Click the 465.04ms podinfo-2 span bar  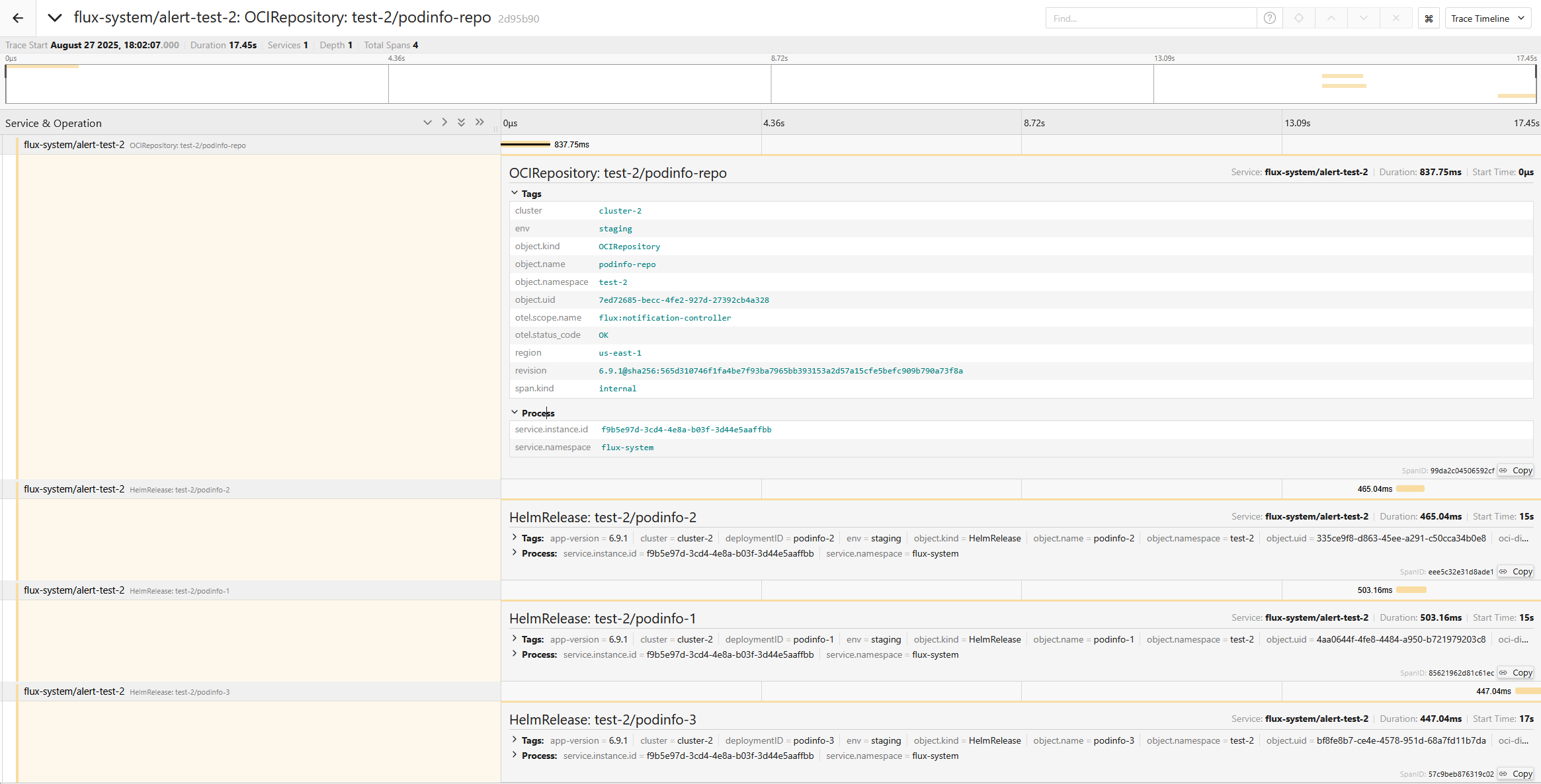click(x=1410, y=489)
